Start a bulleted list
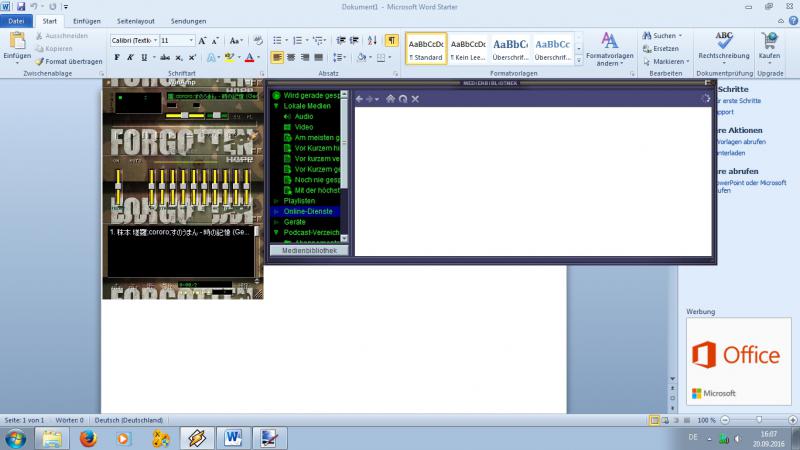800x450 pixels. coord(278,41)
